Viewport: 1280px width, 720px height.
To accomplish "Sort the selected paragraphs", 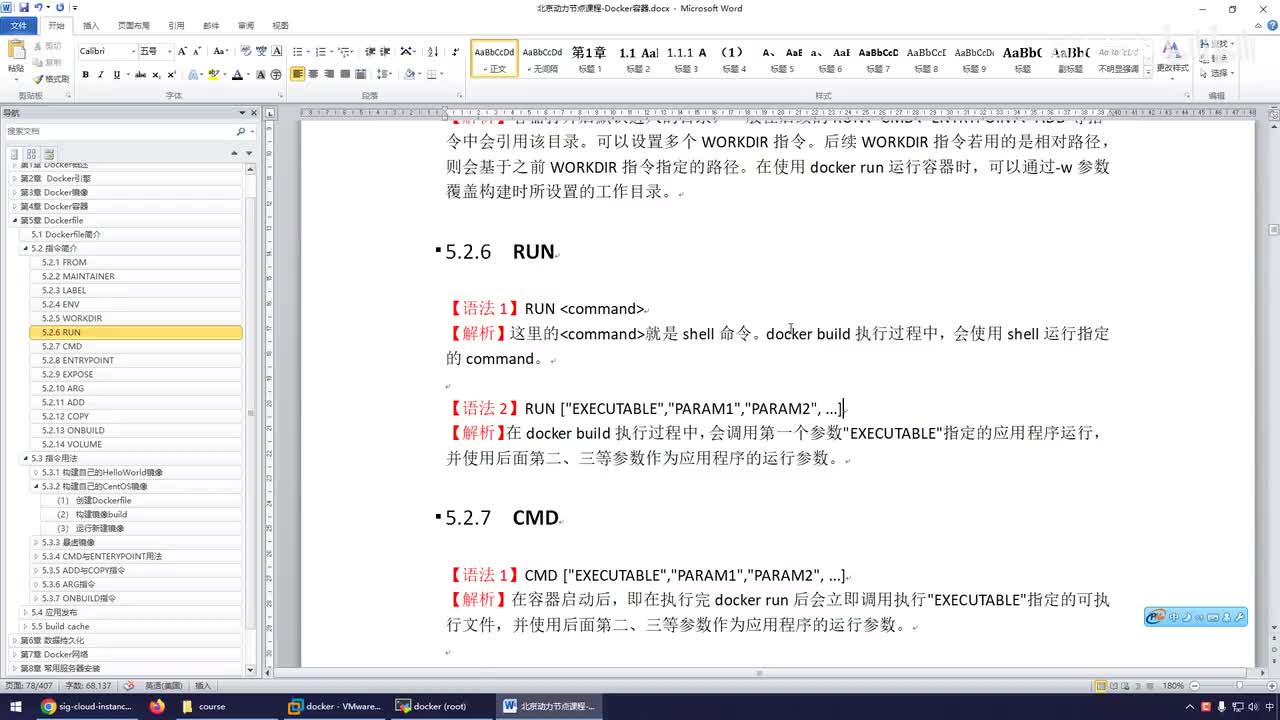I will coord(433,51).
